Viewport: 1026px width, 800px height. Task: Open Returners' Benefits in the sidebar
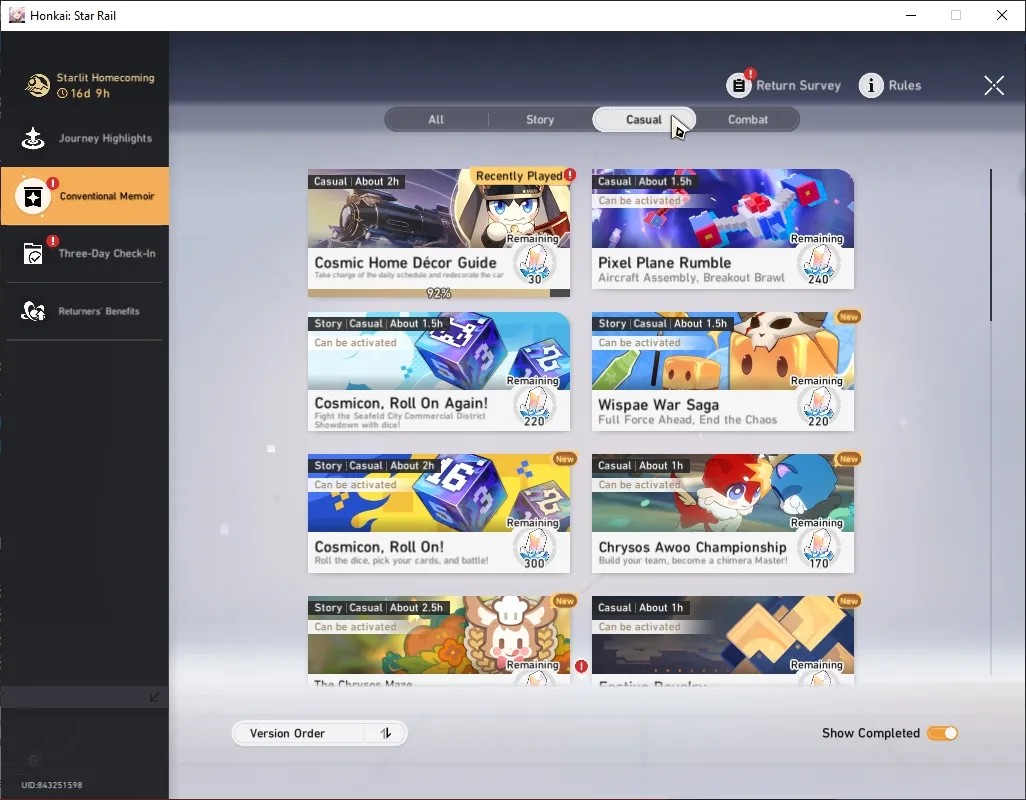pos(84,311)
